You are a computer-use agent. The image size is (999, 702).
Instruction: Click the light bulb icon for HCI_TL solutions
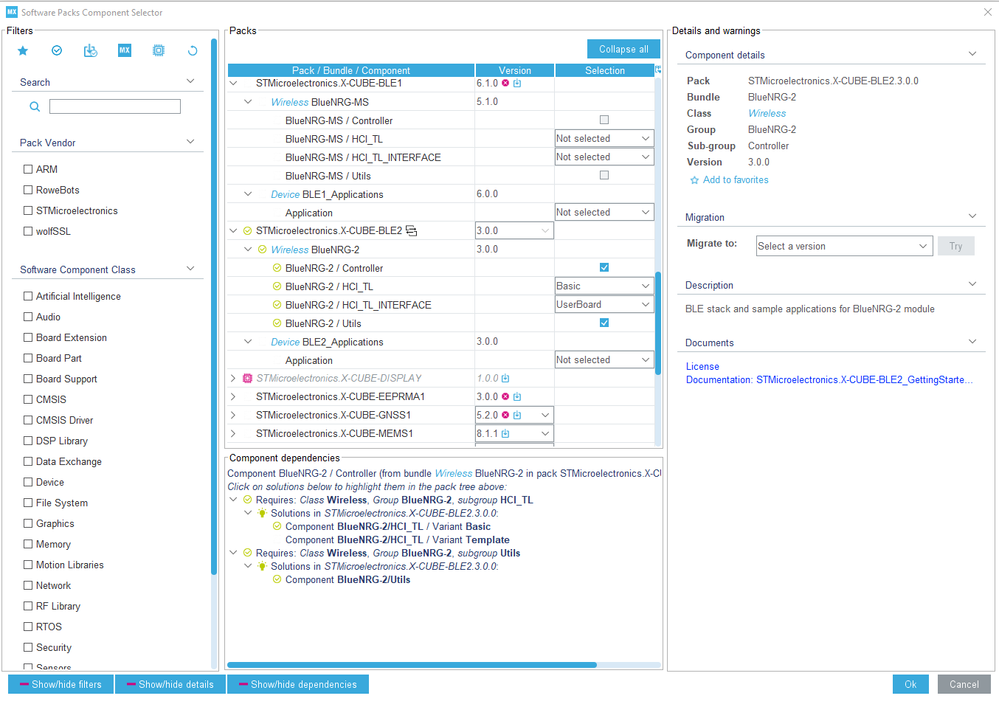click(262, 513)
